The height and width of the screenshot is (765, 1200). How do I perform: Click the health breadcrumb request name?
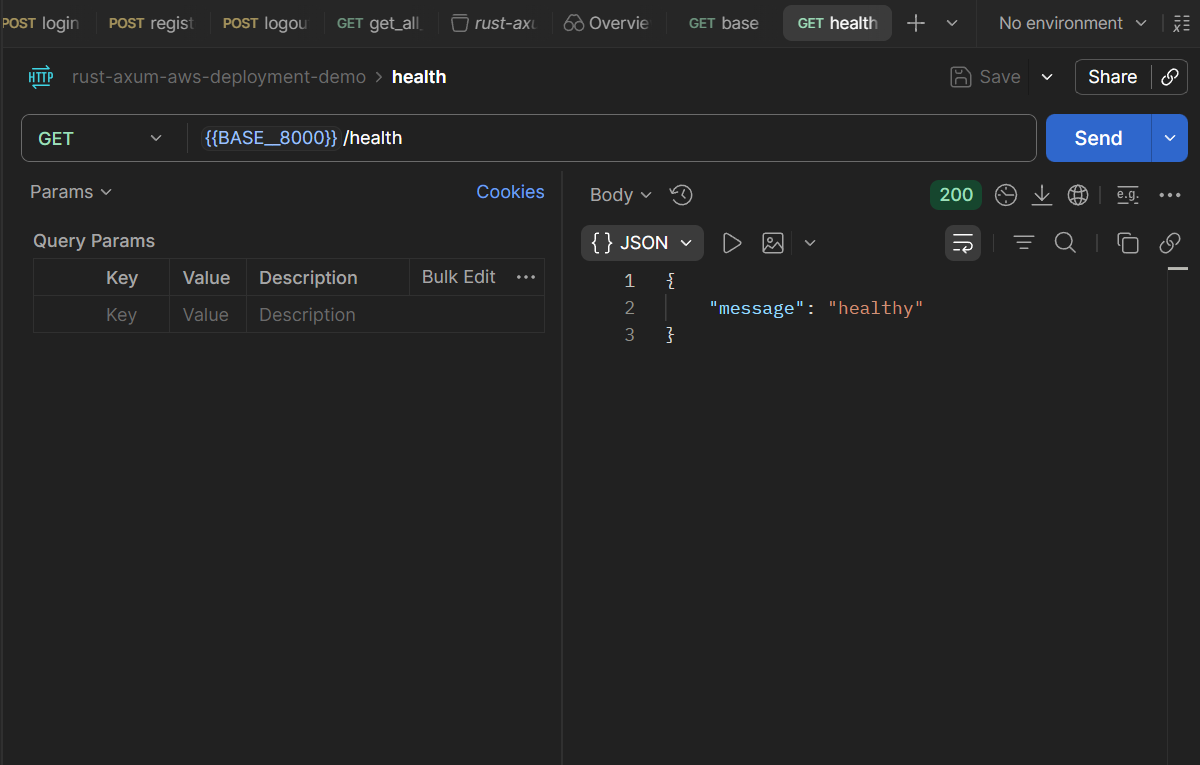click(419, 77)
